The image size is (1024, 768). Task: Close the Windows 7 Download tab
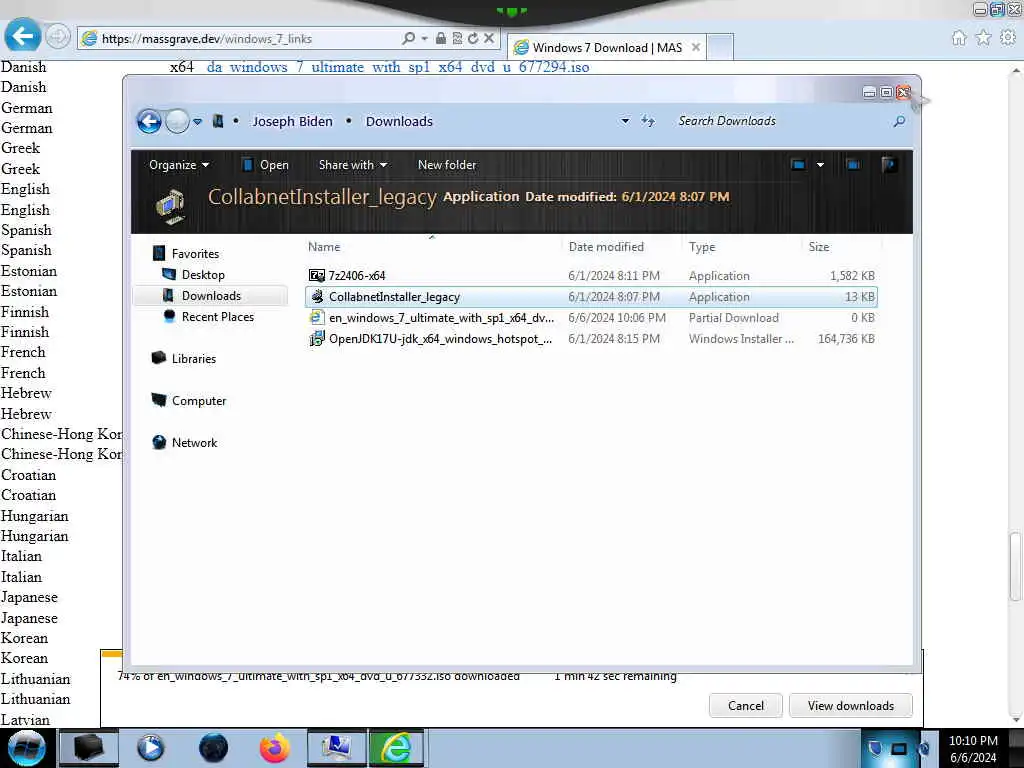coord(696,47)
